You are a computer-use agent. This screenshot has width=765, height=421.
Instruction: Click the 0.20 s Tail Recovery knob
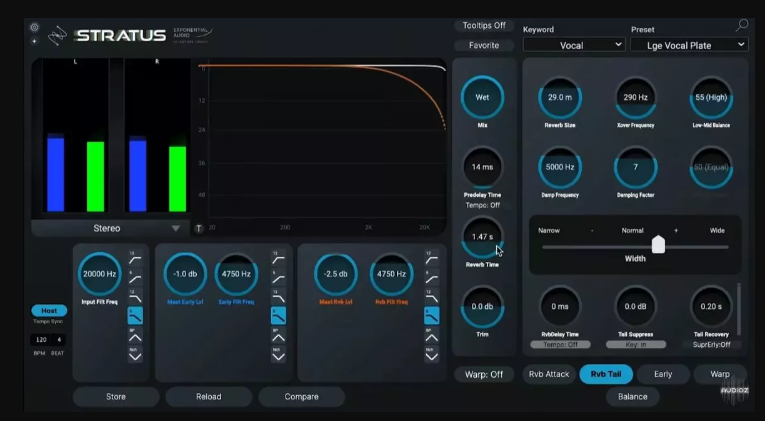pyautogui.click(x=711, y=306)
